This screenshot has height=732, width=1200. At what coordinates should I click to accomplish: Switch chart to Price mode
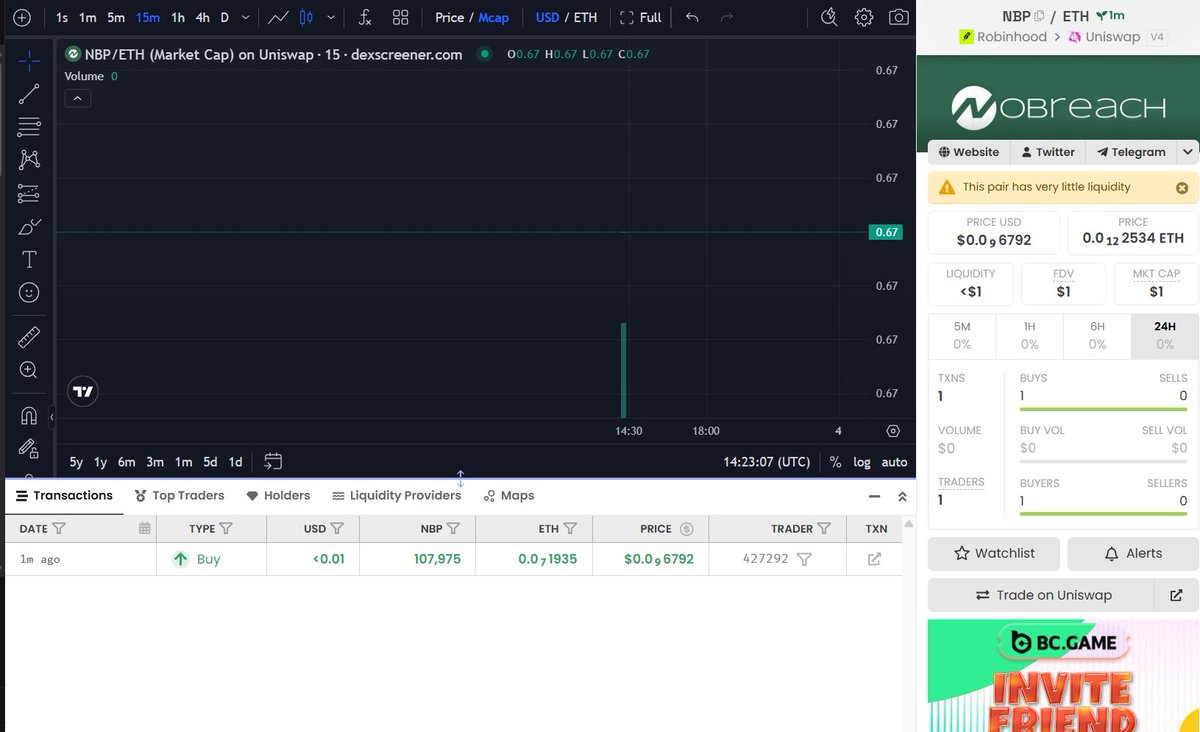[x=450, y=17]
